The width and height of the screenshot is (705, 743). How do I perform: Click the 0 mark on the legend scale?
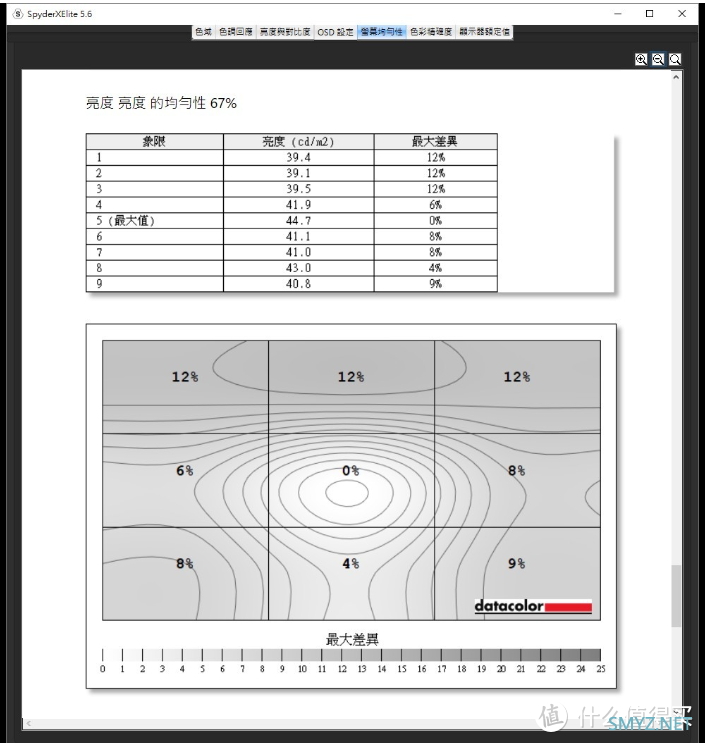coord(103,669)
